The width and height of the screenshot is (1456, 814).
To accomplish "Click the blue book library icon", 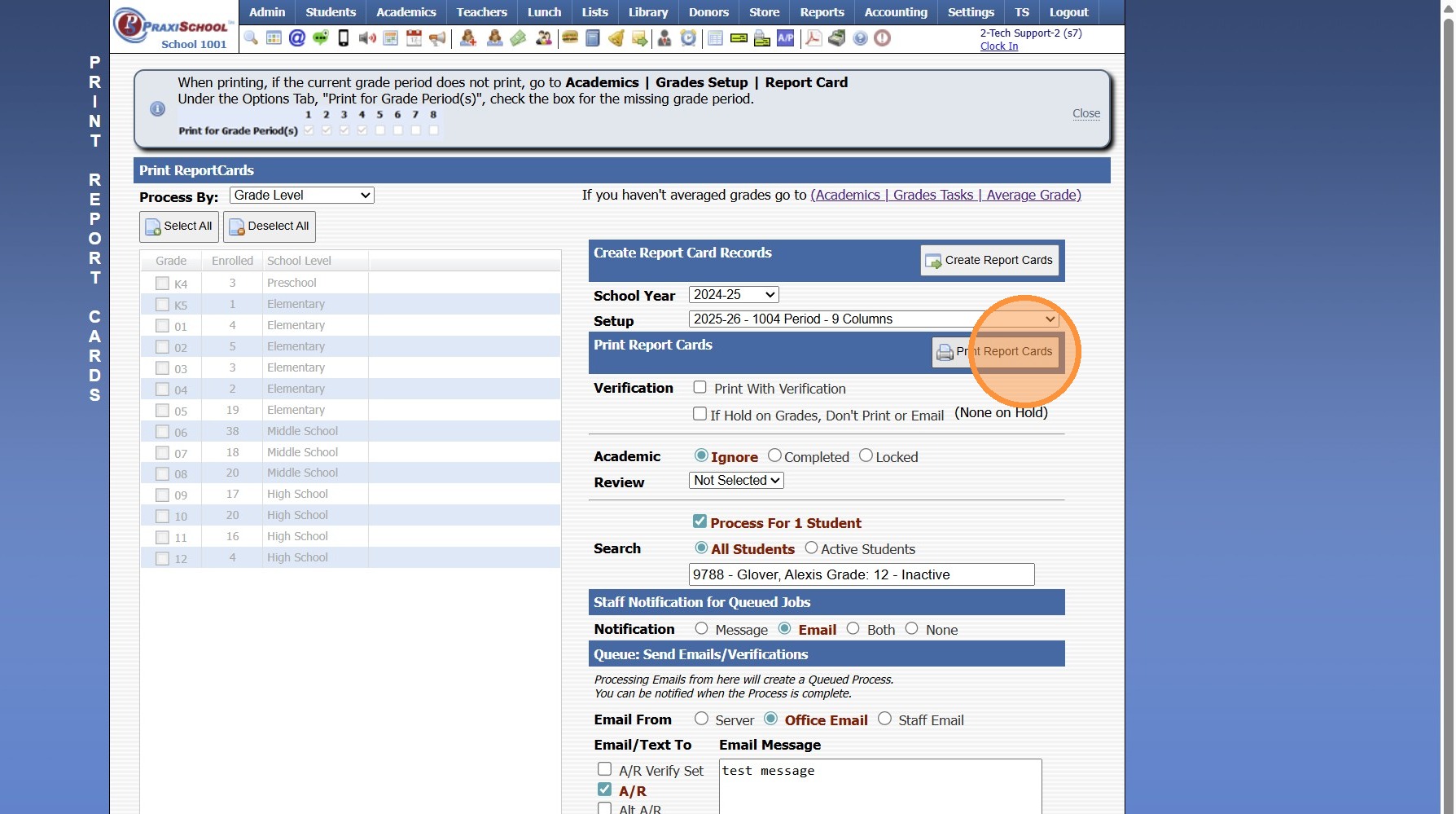I will click(593, 38).
